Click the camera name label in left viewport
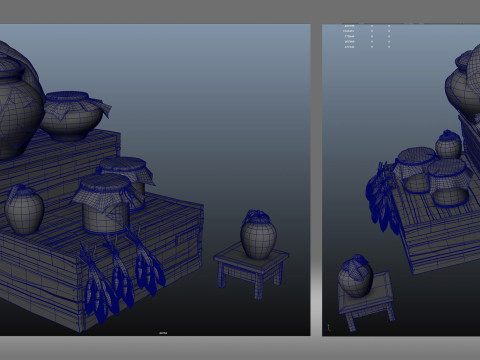This screenshot has height=360, width=480. pyautogui.click(x=163, y=333)
